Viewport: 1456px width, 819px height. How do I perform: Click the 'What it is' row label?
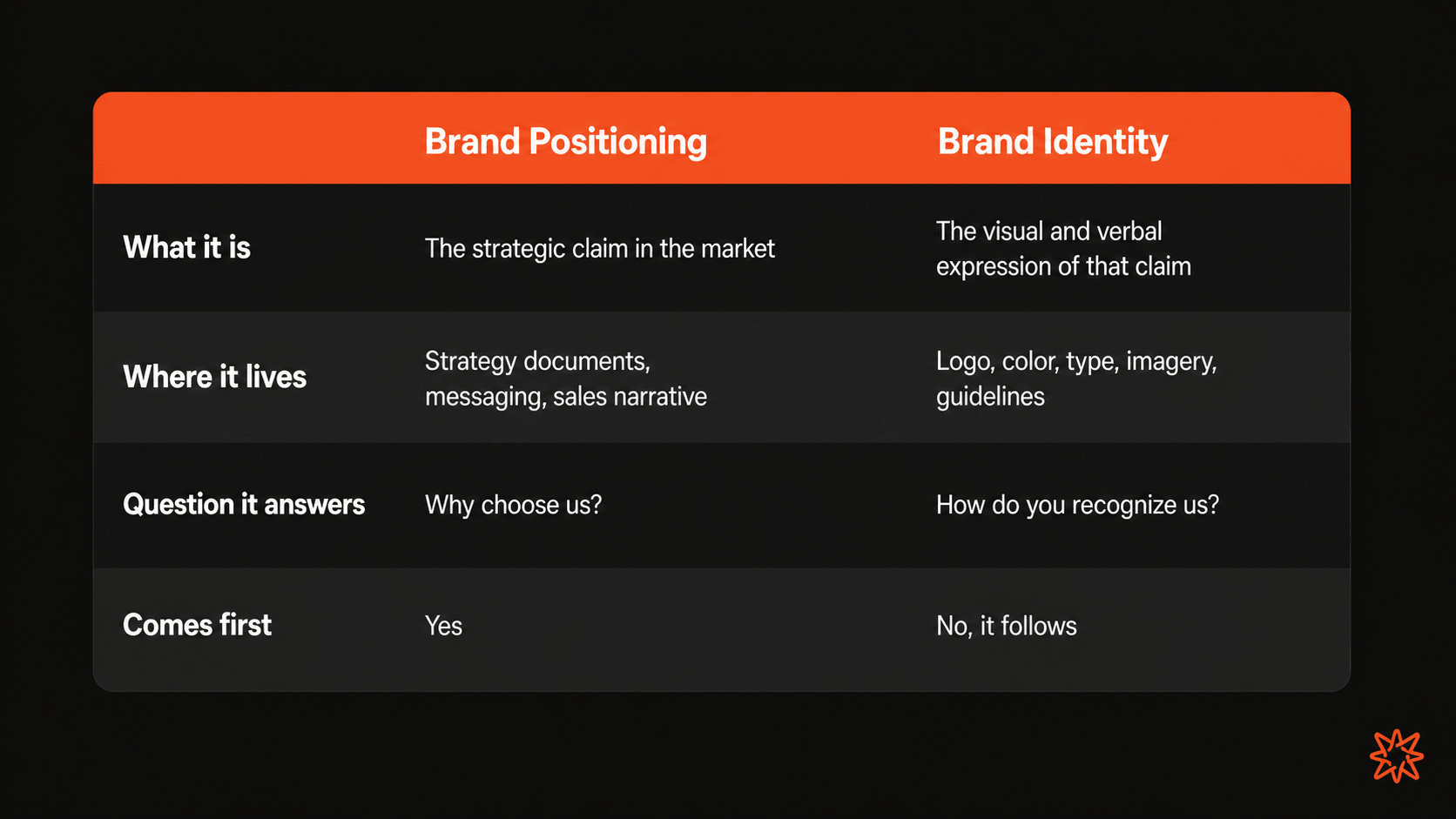[x=186, y=247]
